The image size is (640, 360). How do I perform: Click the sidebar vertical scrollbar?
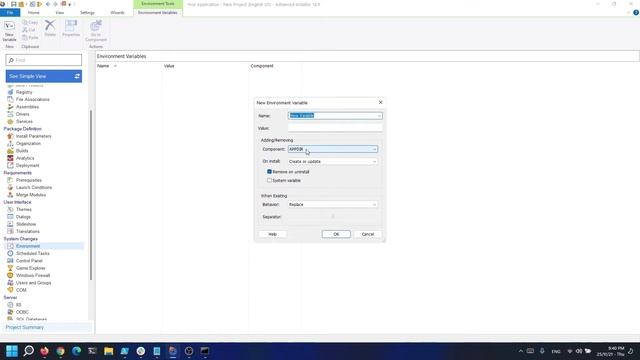(x=91, y=195)
